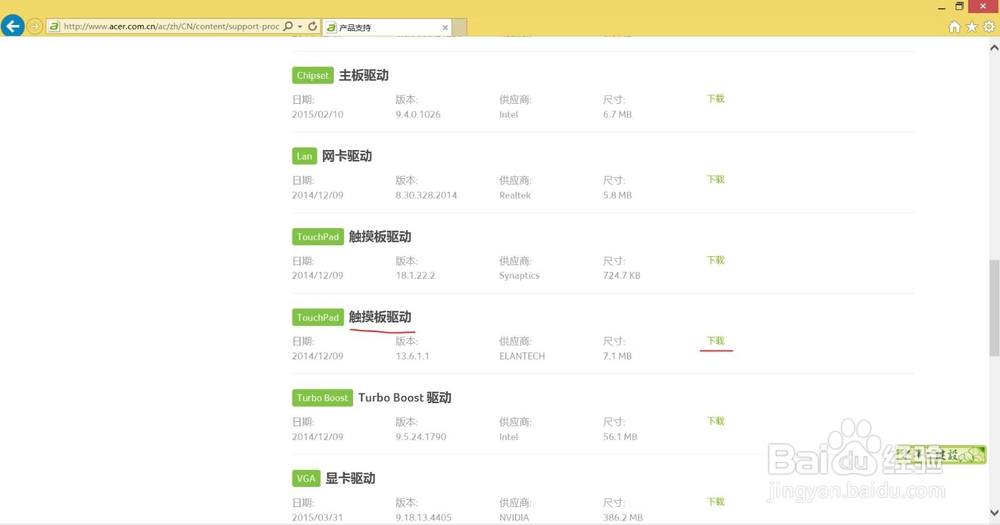
Task: Click the TouchPad tag for Synaptics driver
Action: 318,237
